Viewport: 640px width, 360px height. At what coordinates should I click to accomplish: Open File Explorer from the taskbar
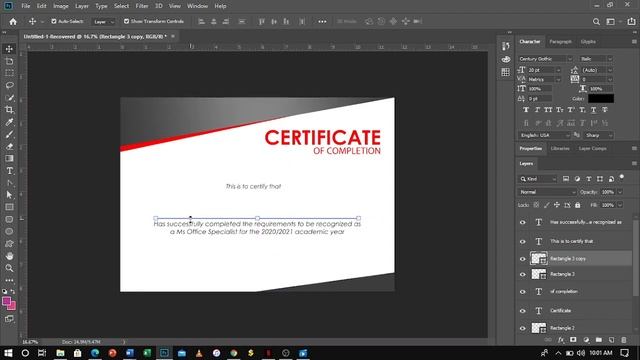60,353
